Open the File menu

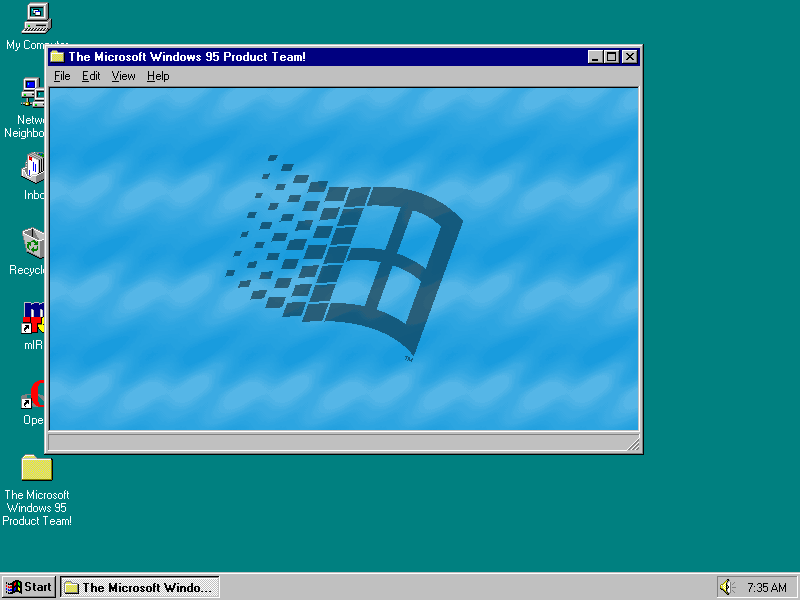[62, 76]
